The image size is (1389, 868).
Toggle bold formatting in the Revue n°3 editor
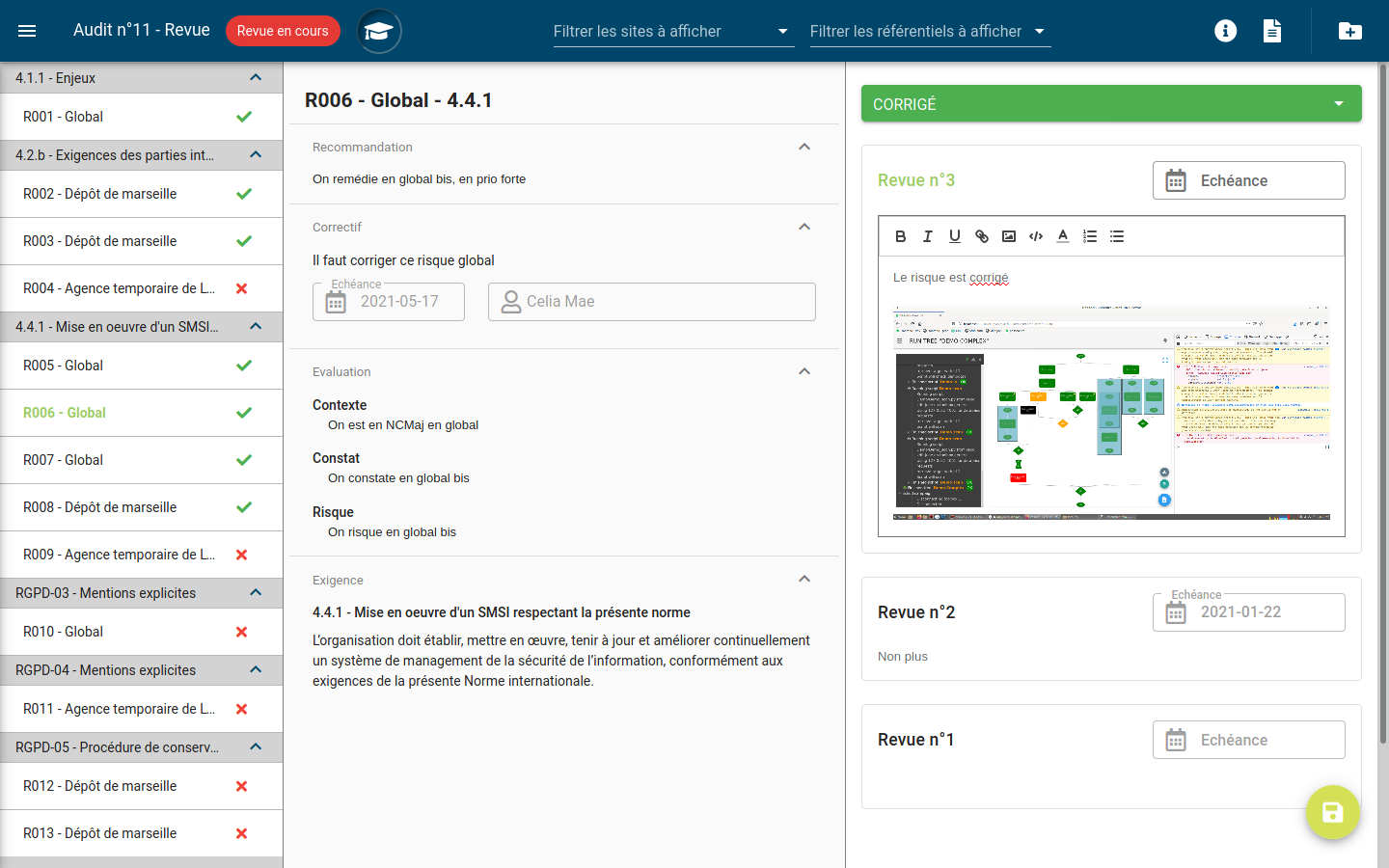pyautogui.click(x=901, y=236)
